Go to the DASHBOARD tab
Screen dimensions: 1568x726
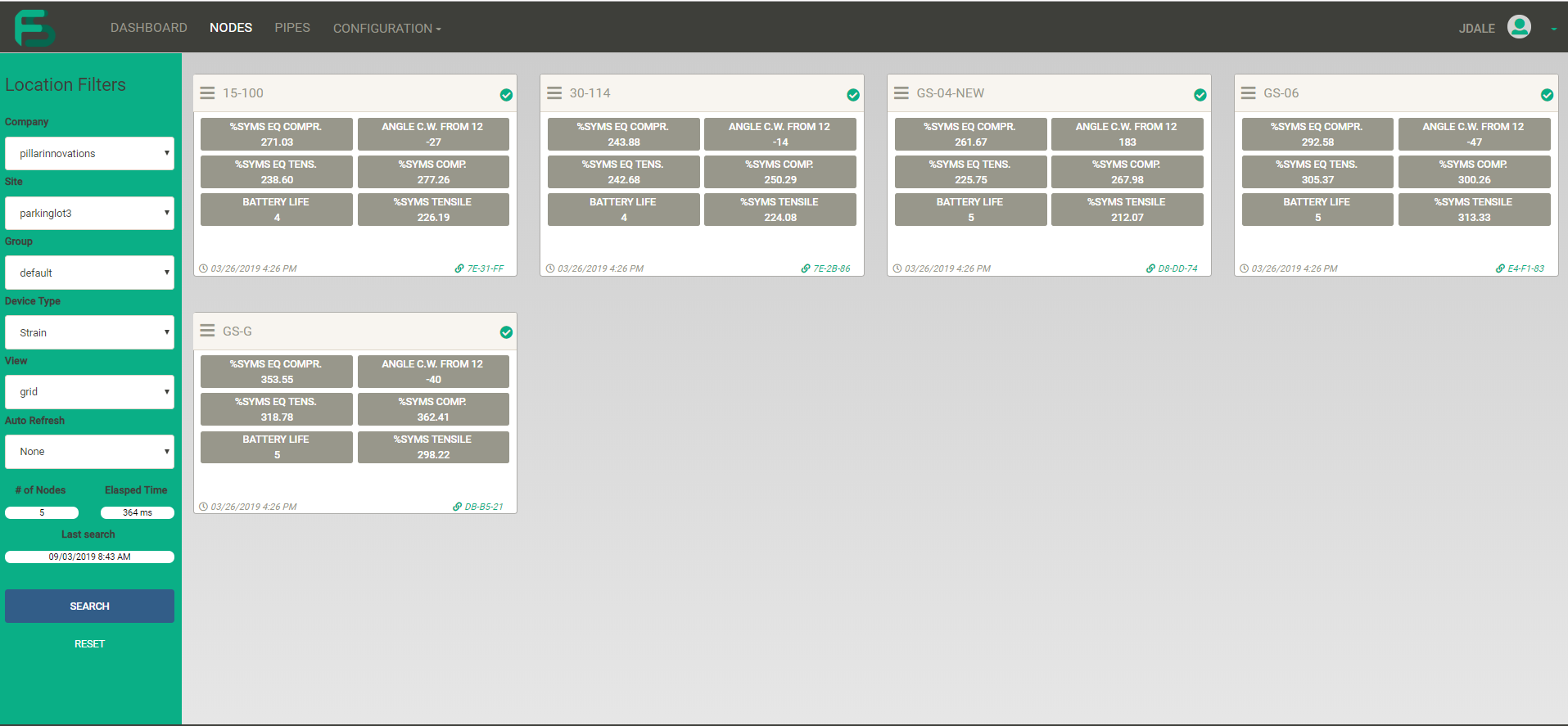(149, 28)
